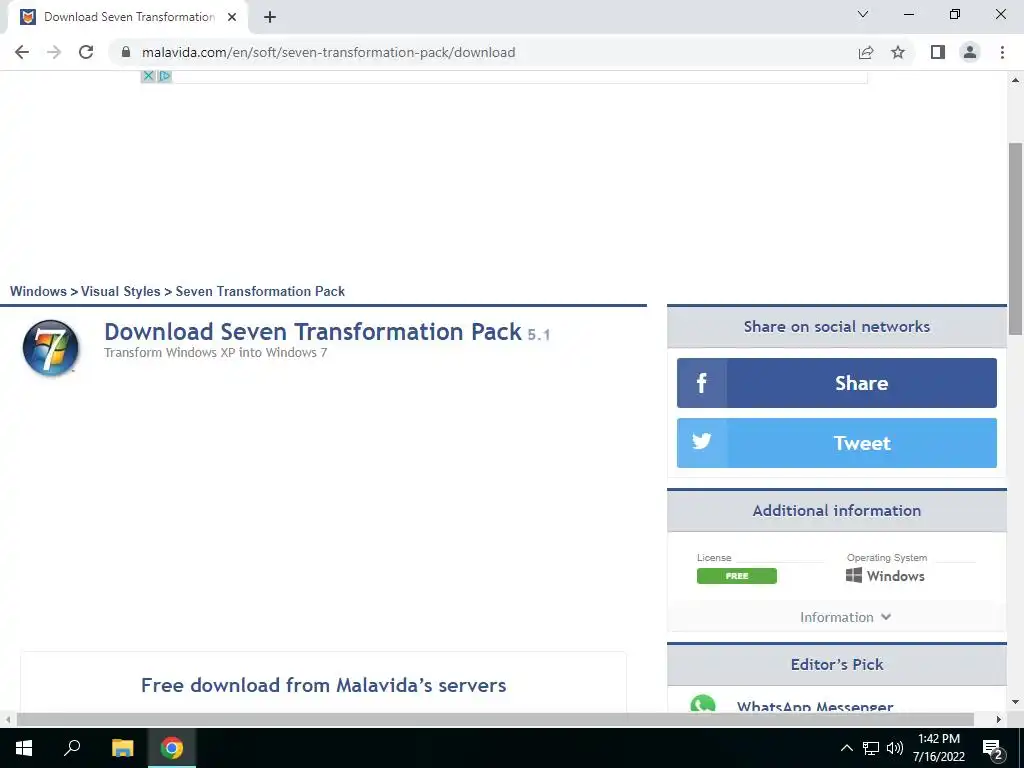Click the Facebook f icon

pyautogui.click(x=701, y=383)
